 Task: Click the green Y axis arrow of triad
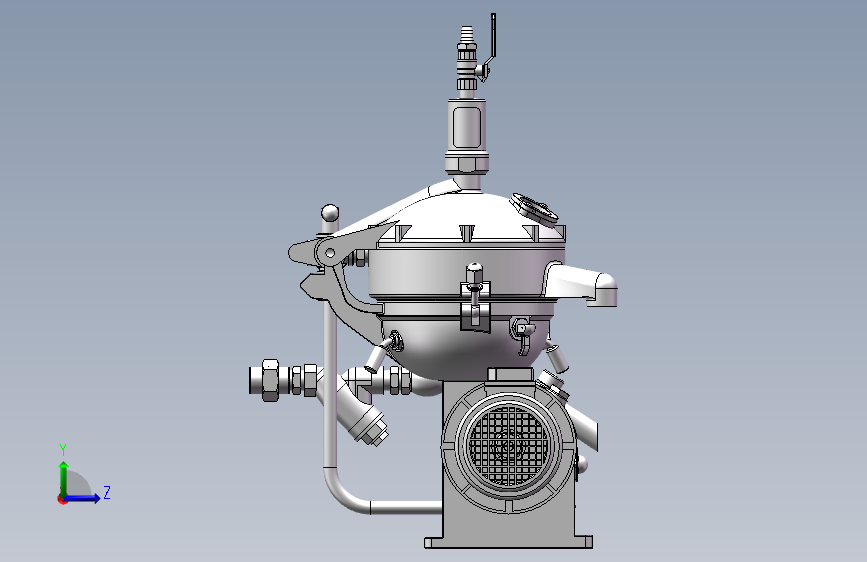[64, 478]
